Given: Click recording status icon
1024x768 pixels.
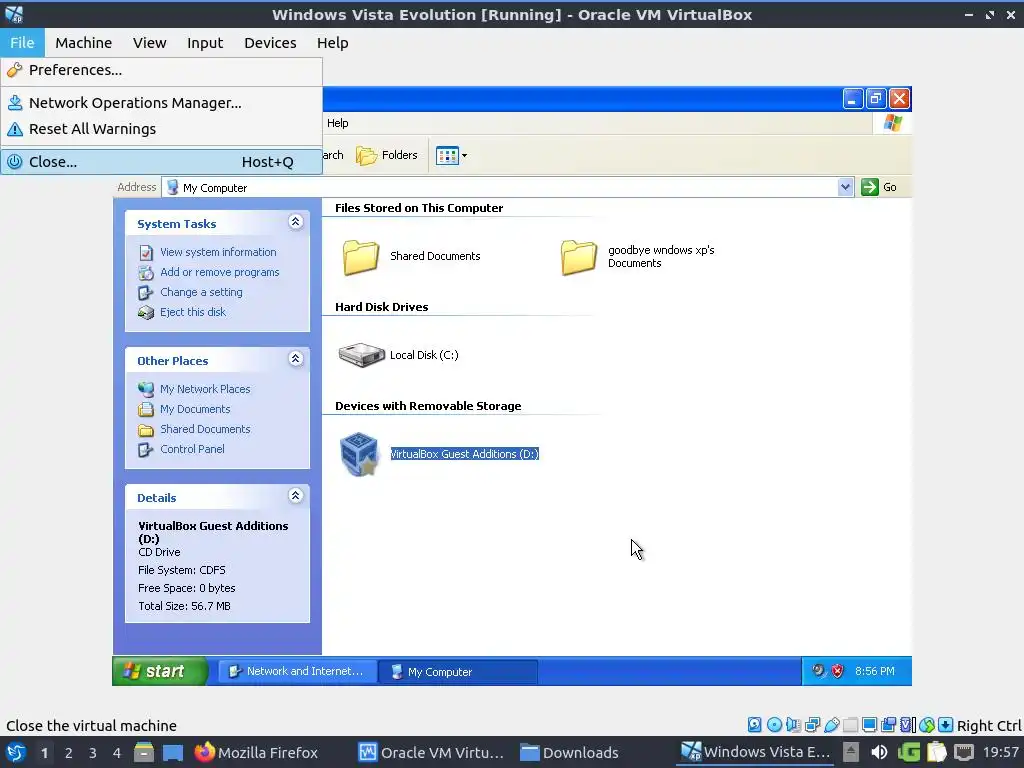Looking at the screenshot, I should (x=888, y=725).
